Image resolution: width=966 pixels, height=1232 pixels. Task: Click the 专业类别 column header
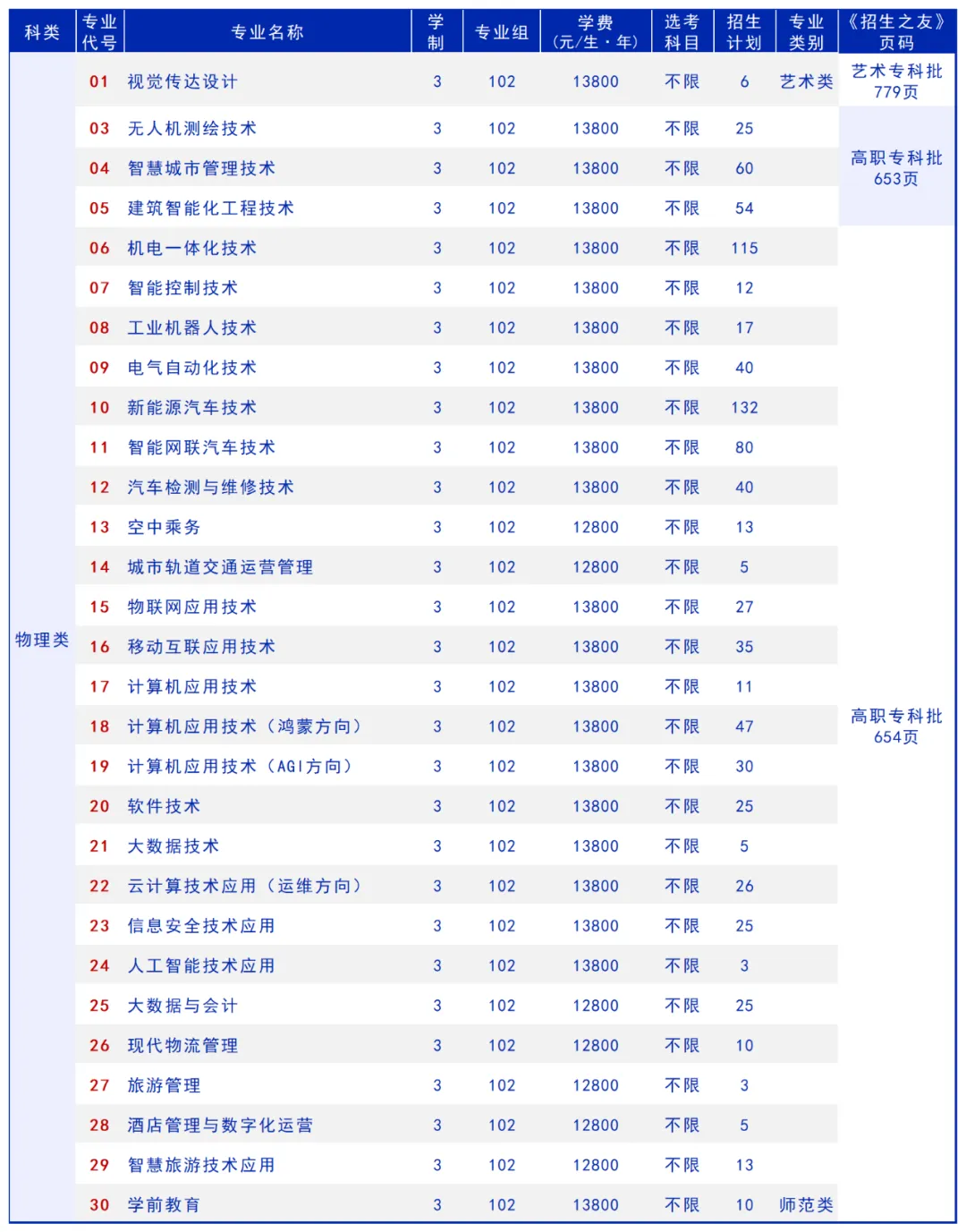[807, 32]
